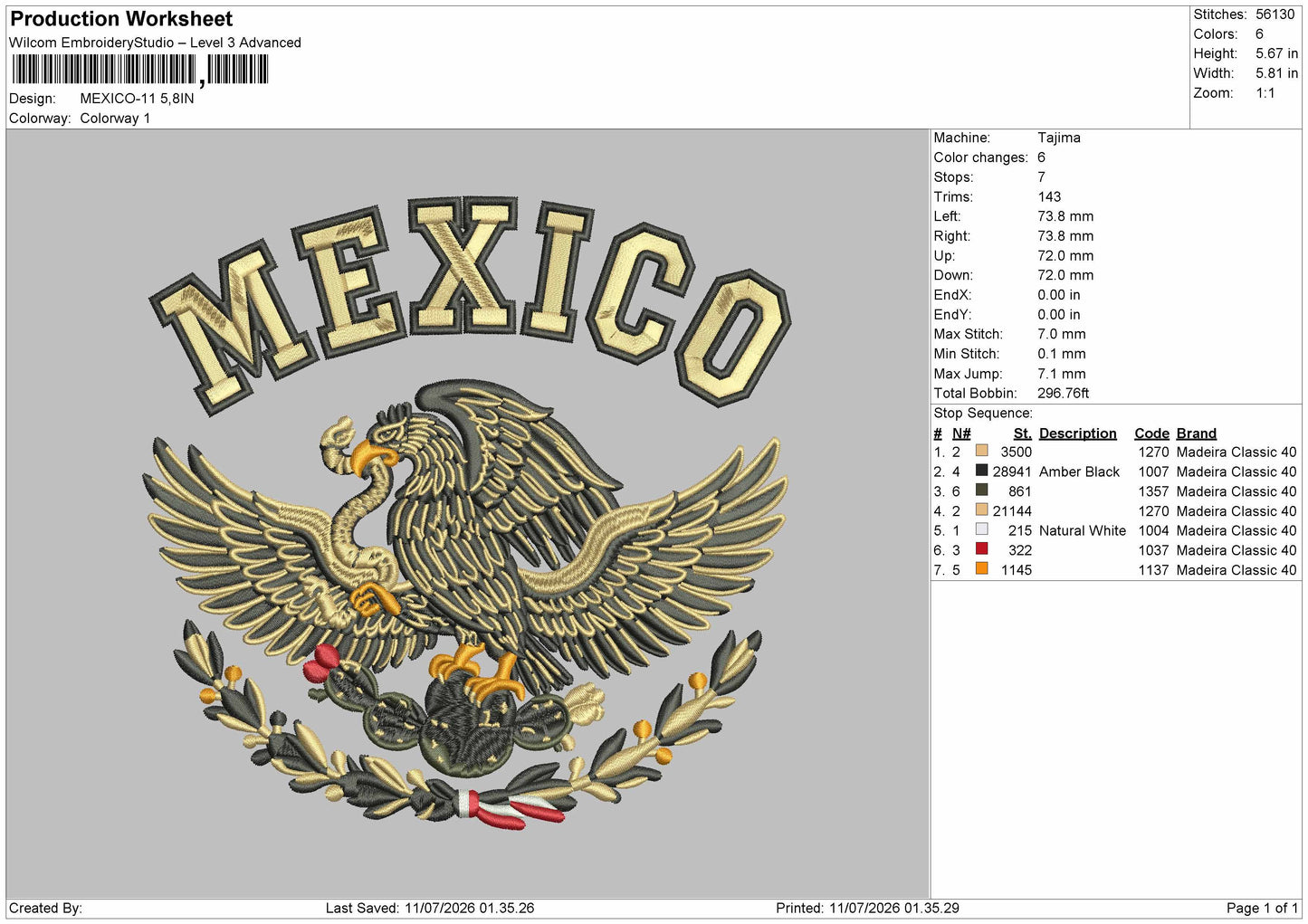1308x924 pixels.
Task: Click the Up value 72.0 mm
Action: (x=1065, y=256)
